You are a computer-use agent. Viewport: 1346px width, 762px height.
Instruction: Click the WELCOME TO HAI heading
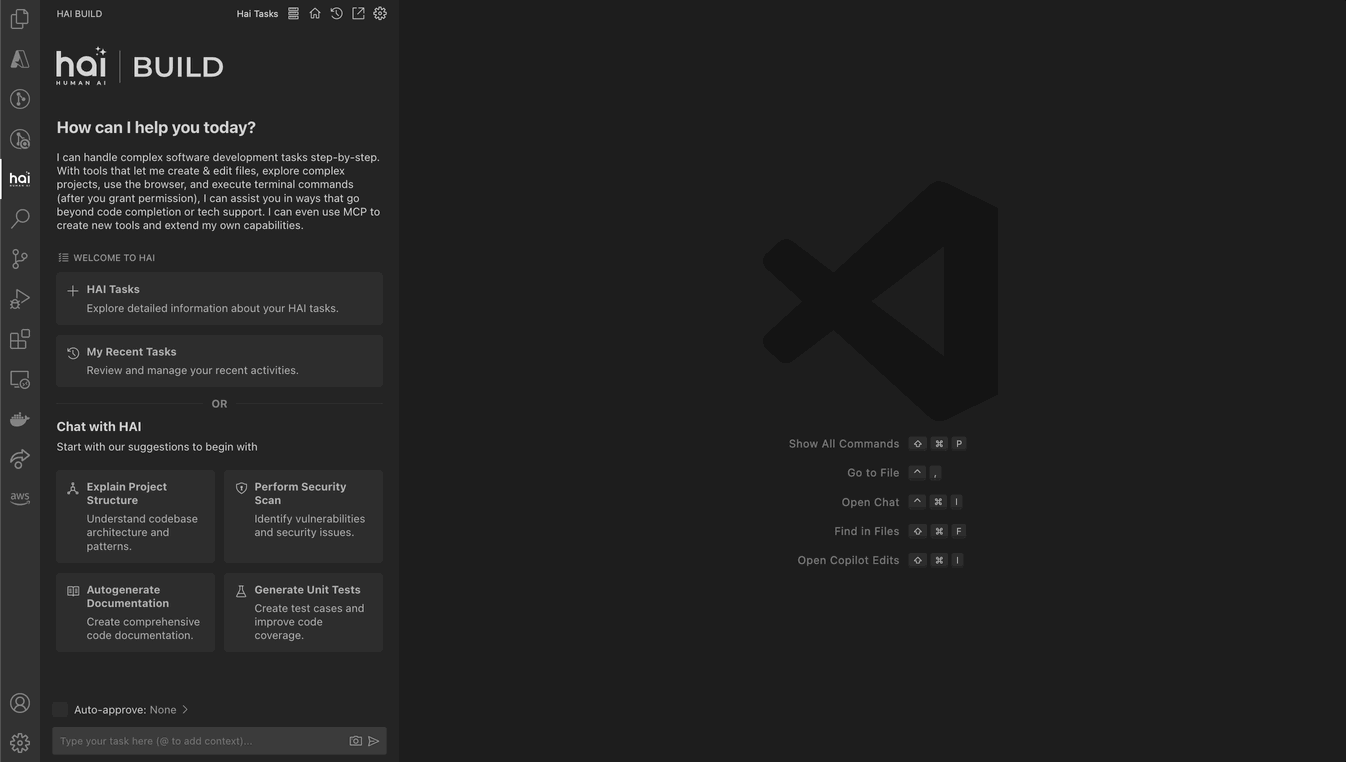pos(114,258)
